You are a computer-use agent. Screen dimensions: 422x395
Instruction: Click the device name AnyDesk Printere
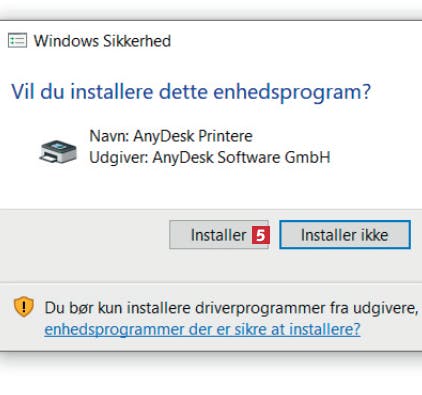[x=193, y=136]
